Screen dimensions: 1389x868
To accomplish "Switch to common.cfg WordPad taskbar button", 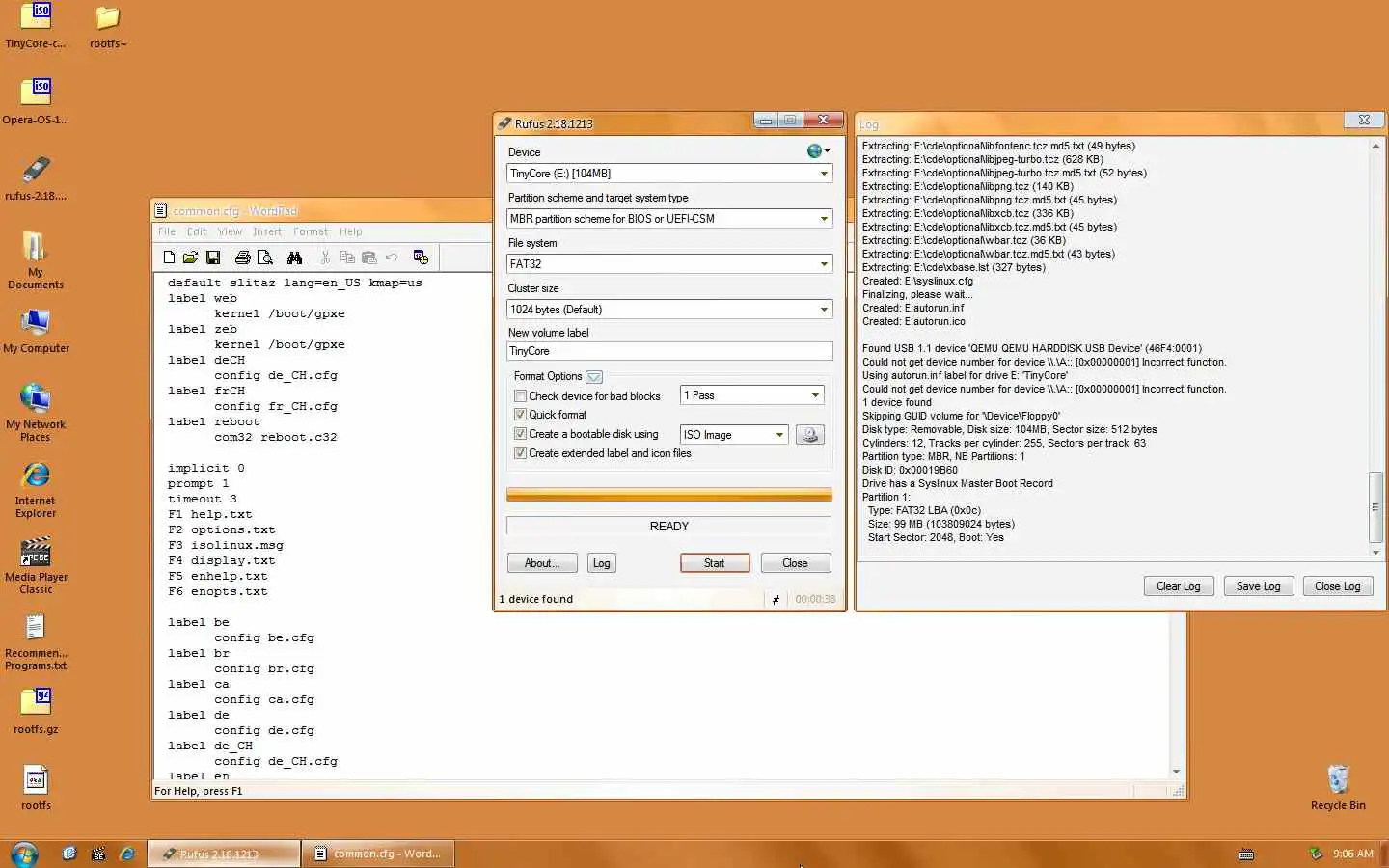I will click(378, 854).
